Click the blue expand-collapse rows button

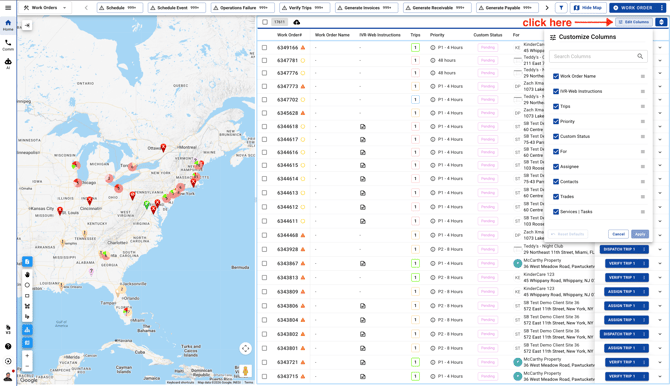tap(661, 22)
